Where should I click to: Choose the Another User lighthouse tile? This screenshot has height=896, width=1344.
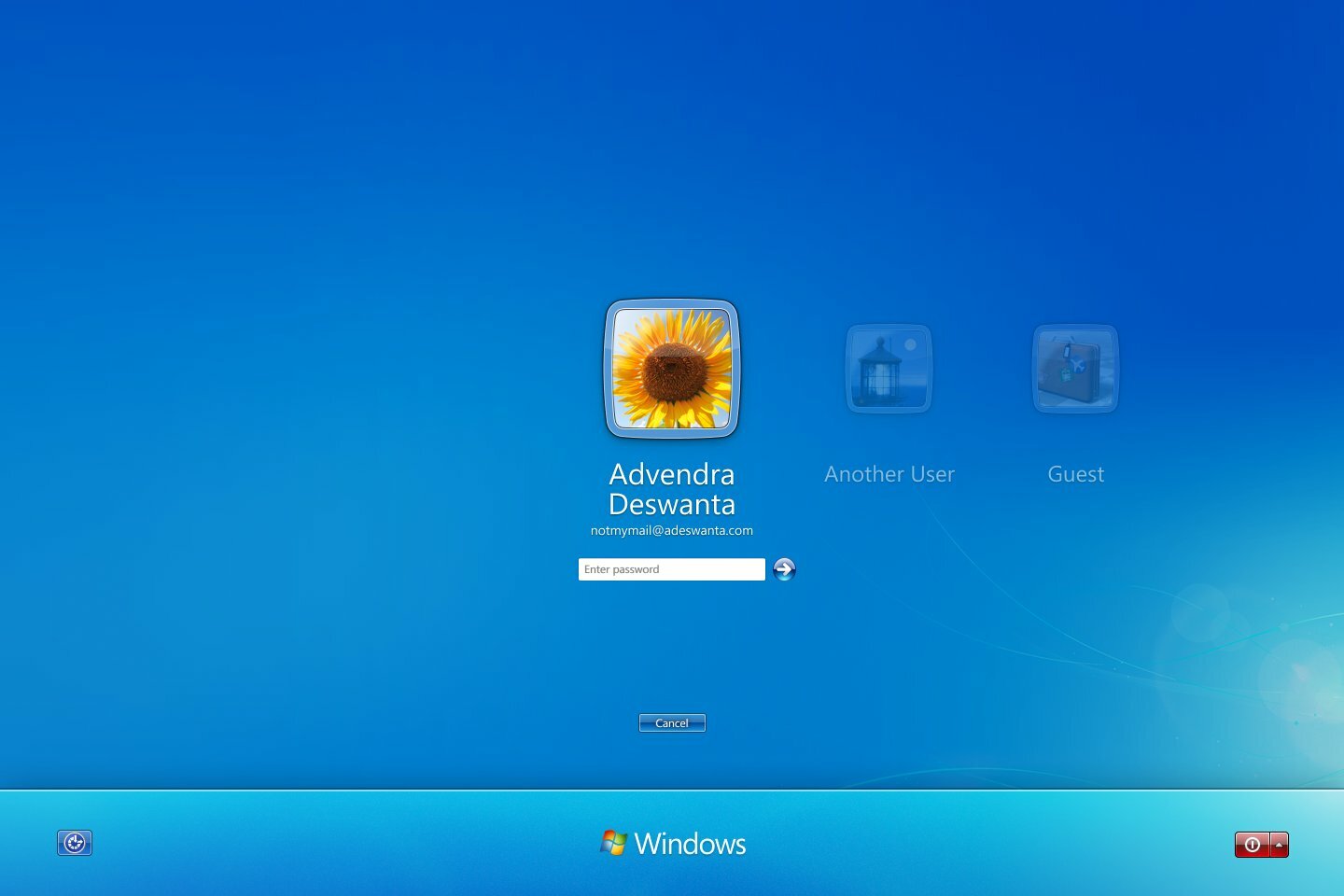point(889,369)
